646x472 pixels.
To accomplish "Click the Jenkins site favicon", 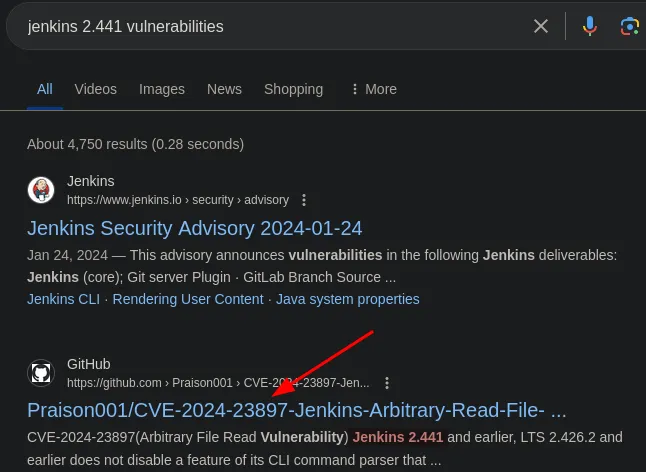I will click(41, 190).
